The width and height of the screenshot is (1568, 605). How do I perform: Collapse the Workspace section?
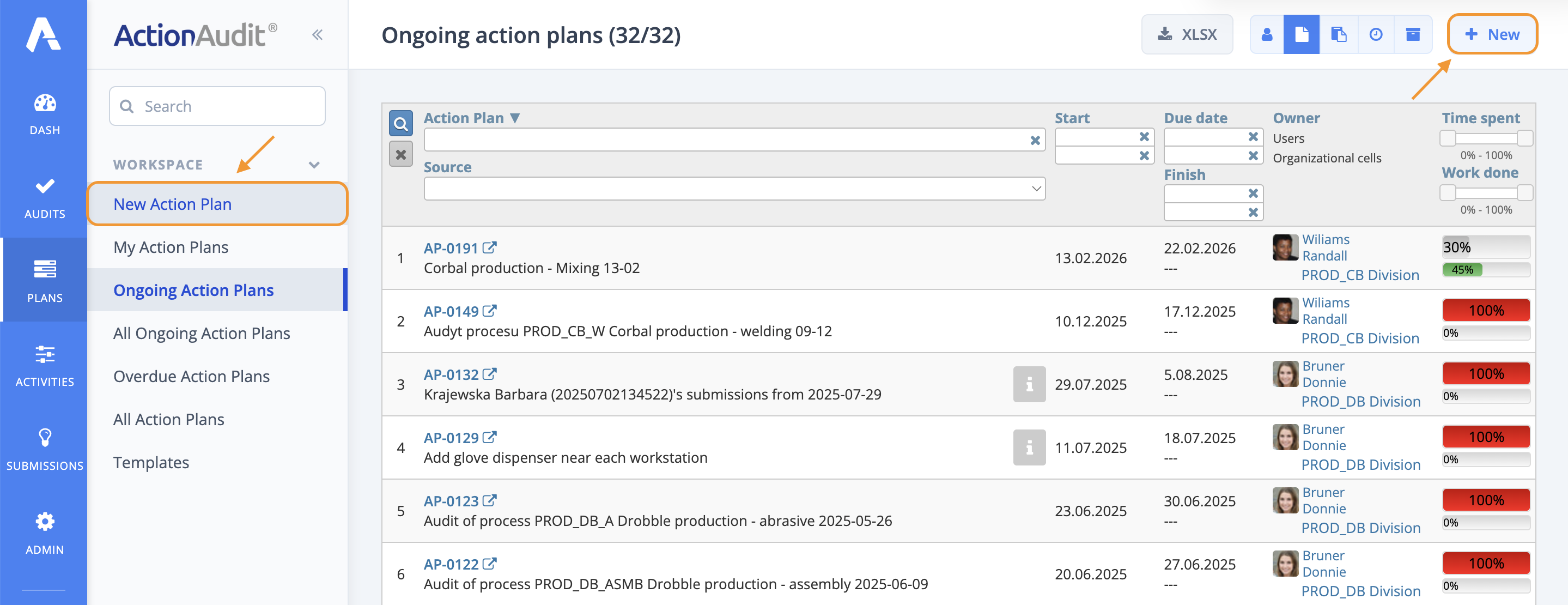(x=313, y=165)
